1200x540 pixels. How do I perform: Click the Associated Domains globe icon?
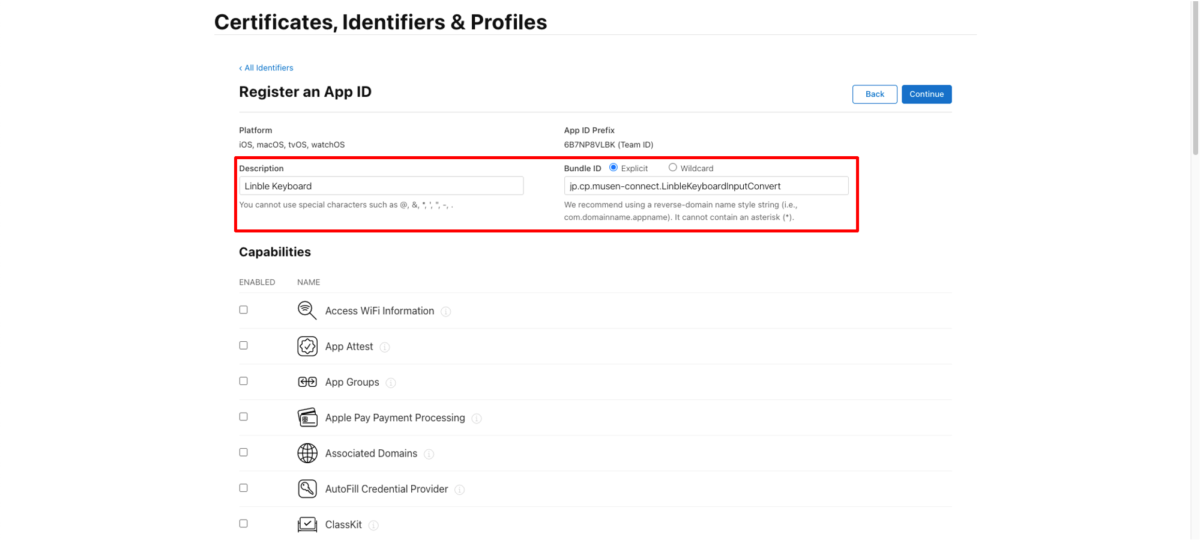pyautogui.click(x=307, y=453)
